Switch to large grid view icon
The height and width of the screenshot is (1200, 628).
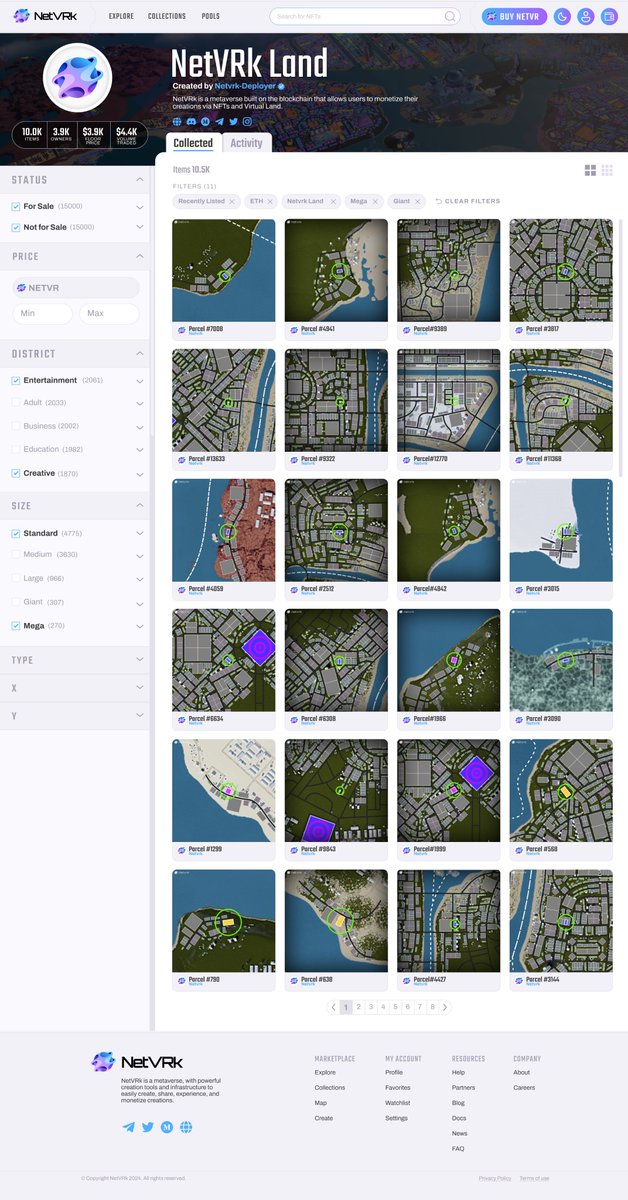tap(590, 171)
